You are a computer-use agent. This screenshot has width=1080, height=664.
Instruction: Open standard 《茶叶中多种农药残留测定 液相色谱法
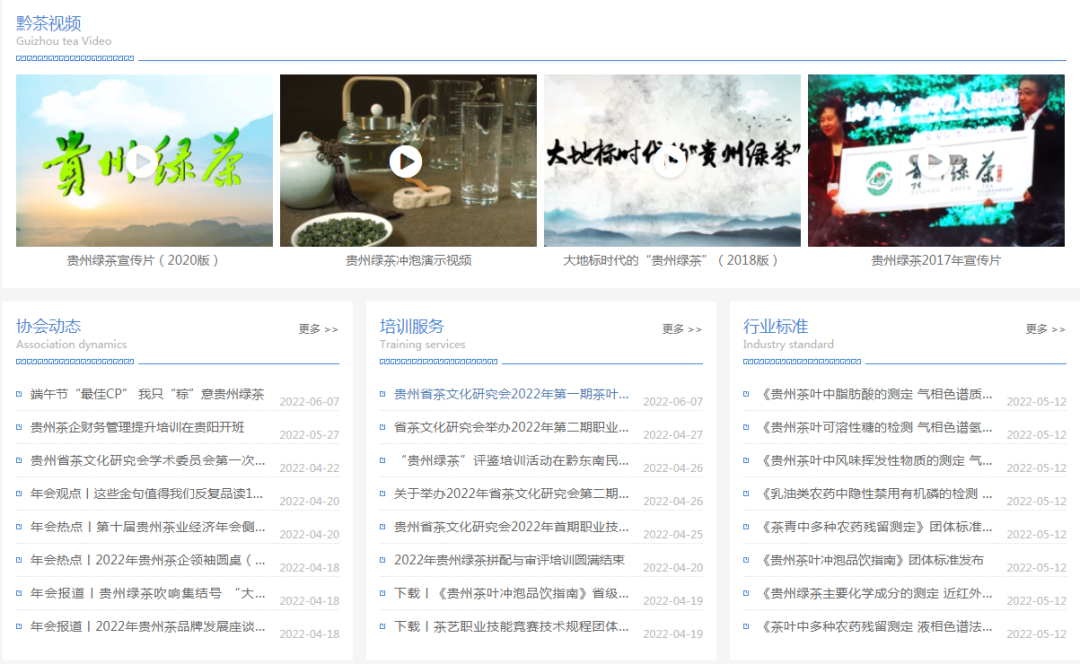[875, 625]
